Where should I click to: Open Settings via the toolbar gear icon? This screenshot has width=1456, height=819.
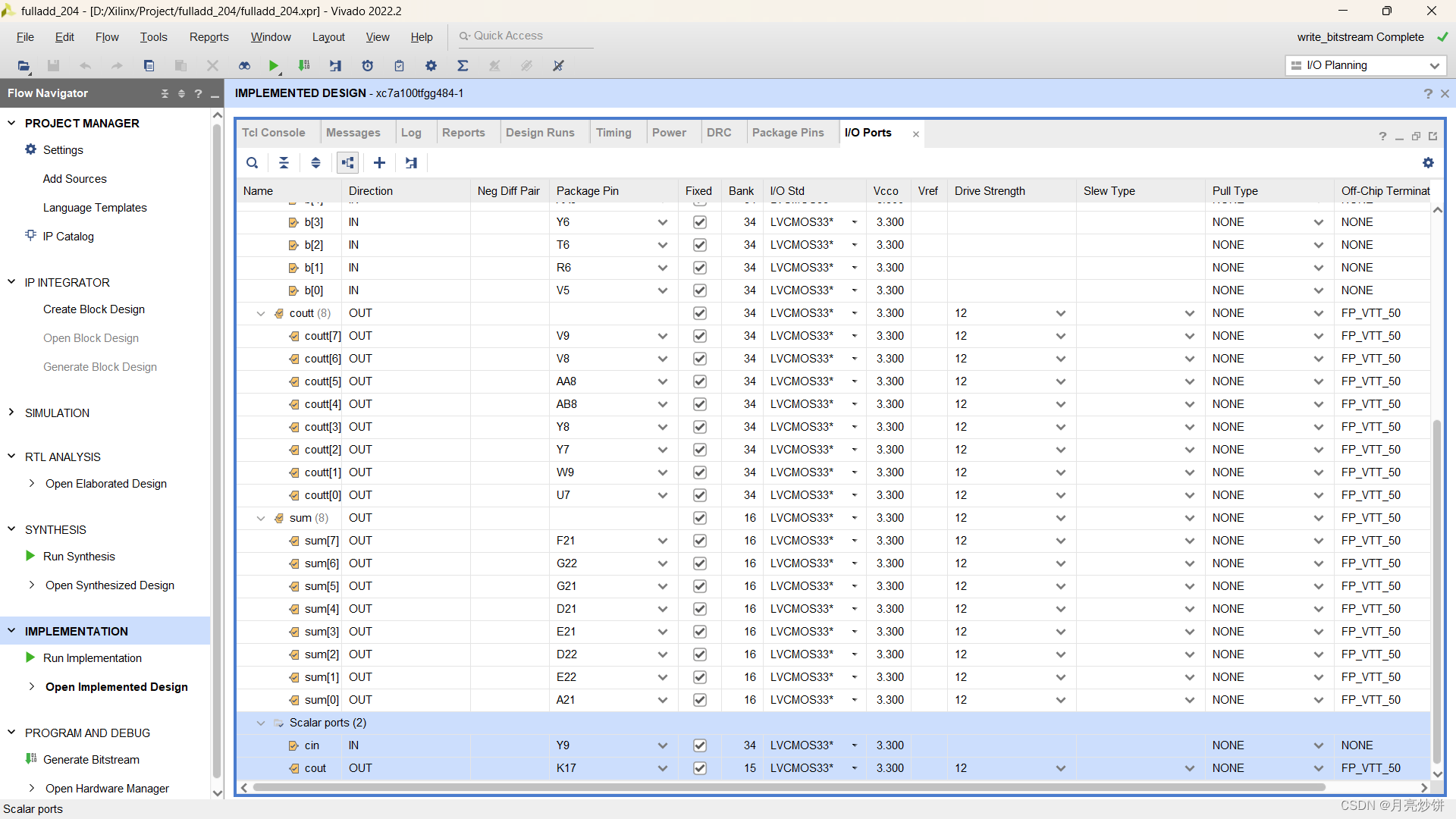[x=431, y=66]
